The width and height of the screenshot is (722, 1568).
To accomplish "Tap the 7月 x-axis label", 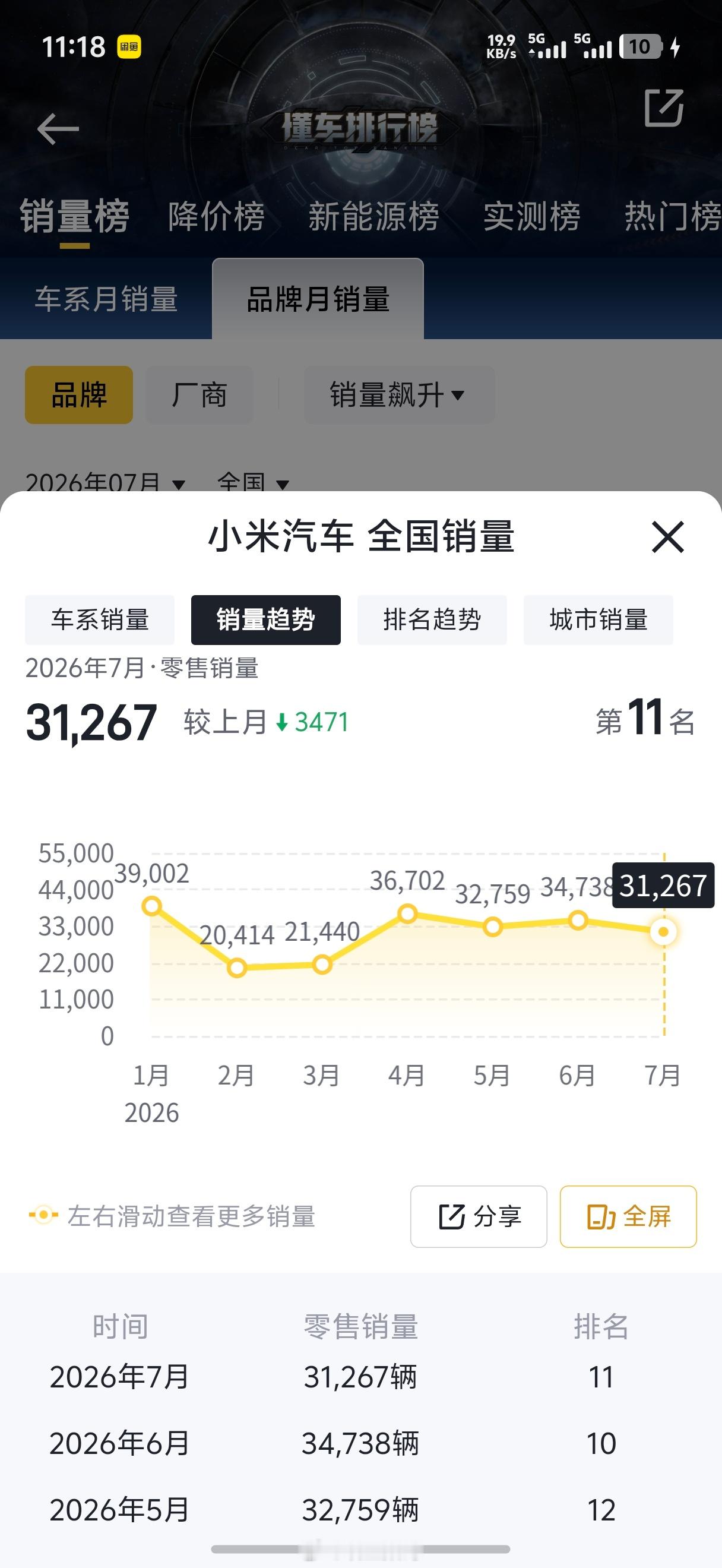I will pyautogui.click(x=663, y=1075).
